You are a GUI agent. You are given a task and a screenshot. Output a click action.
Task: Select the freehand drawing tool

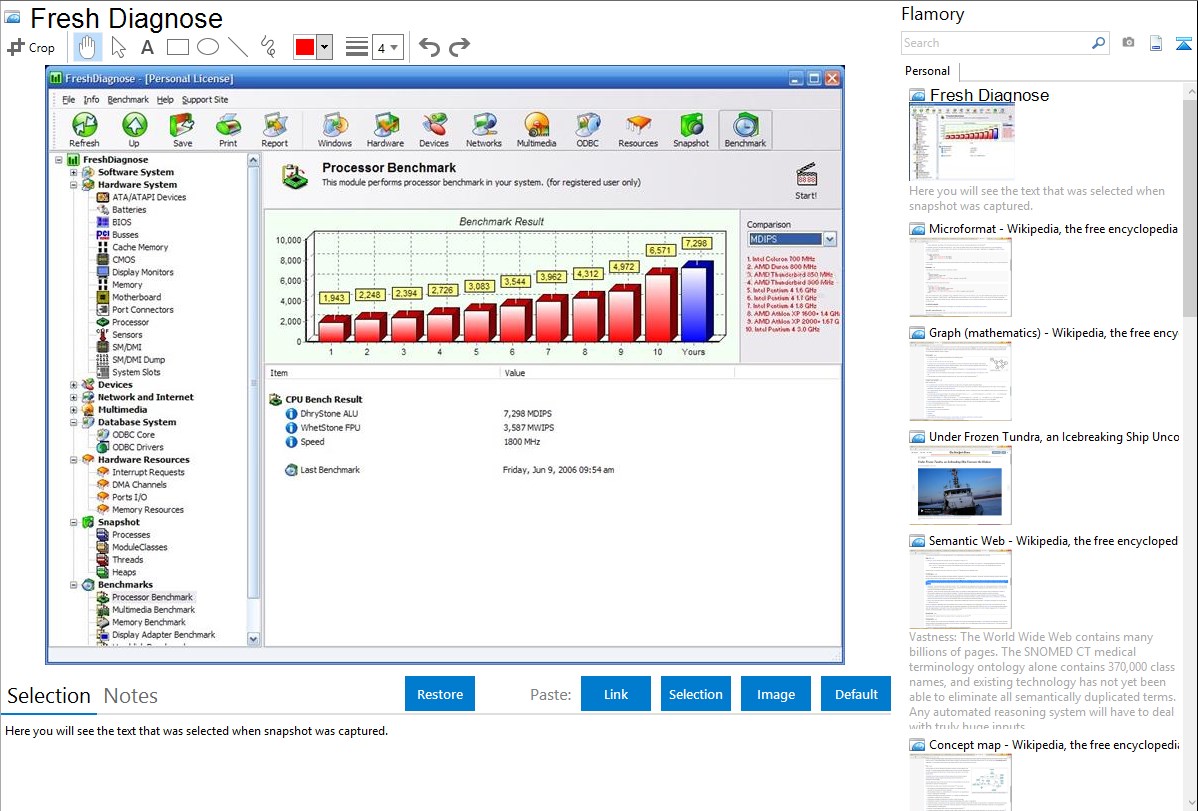coord(268,47)
